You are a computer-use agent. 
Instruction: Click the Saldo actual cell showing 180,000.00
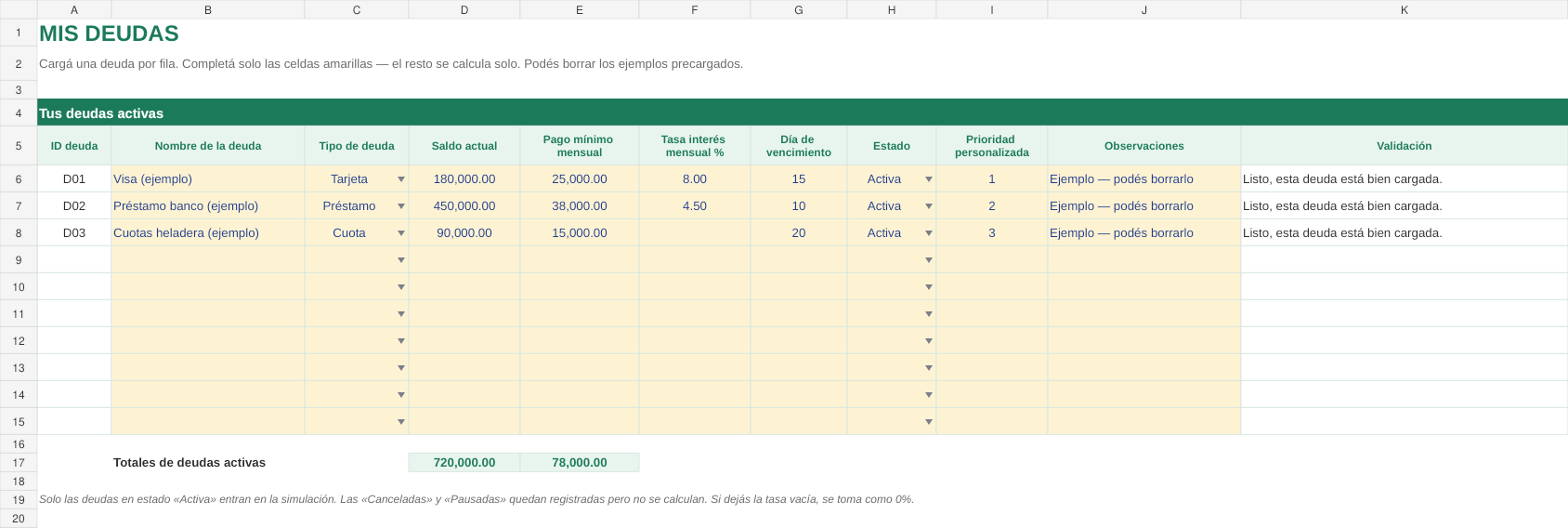click(x=464, y=179)
